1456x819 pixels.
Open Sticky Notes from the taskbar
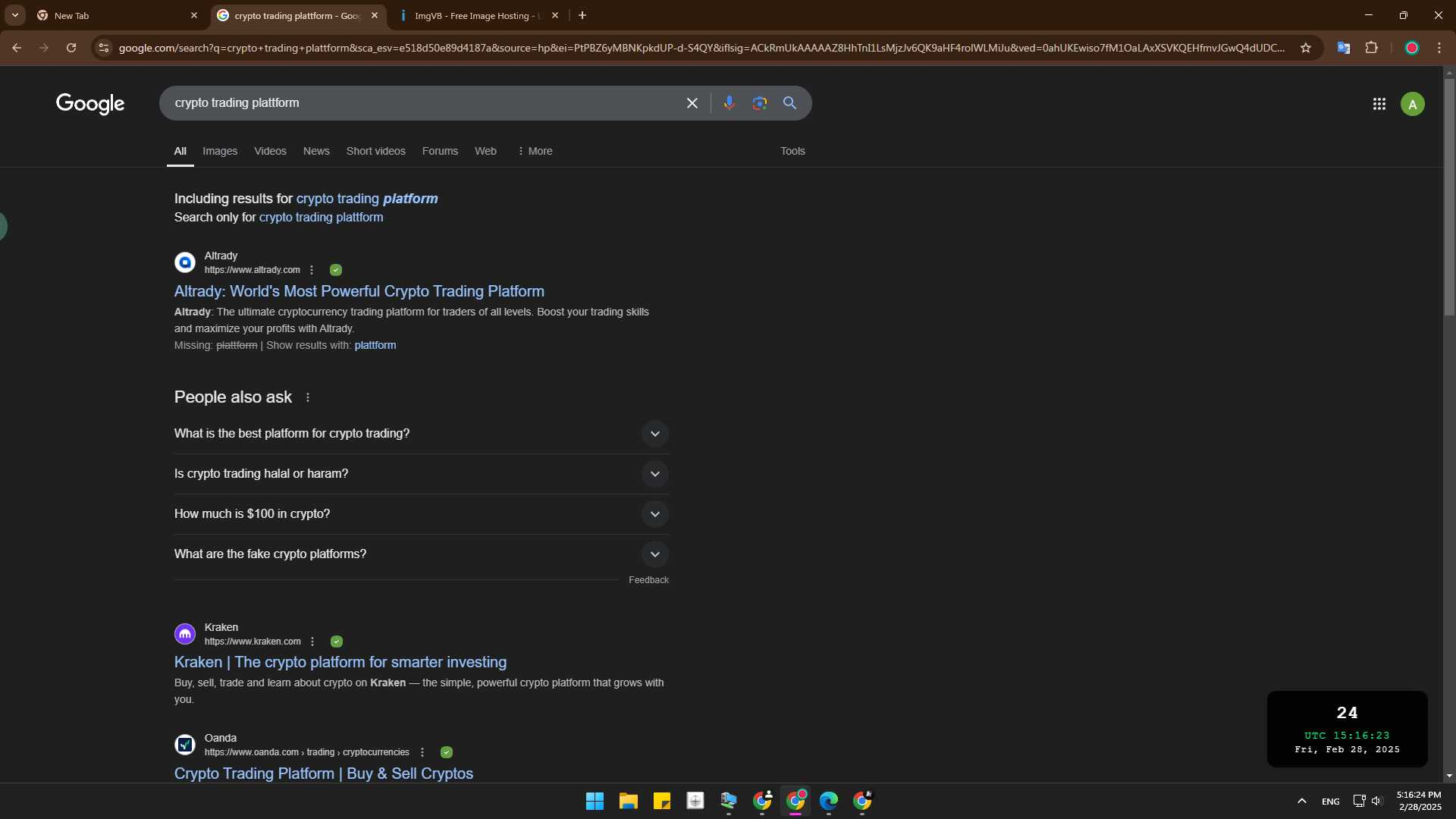(661, 801)
